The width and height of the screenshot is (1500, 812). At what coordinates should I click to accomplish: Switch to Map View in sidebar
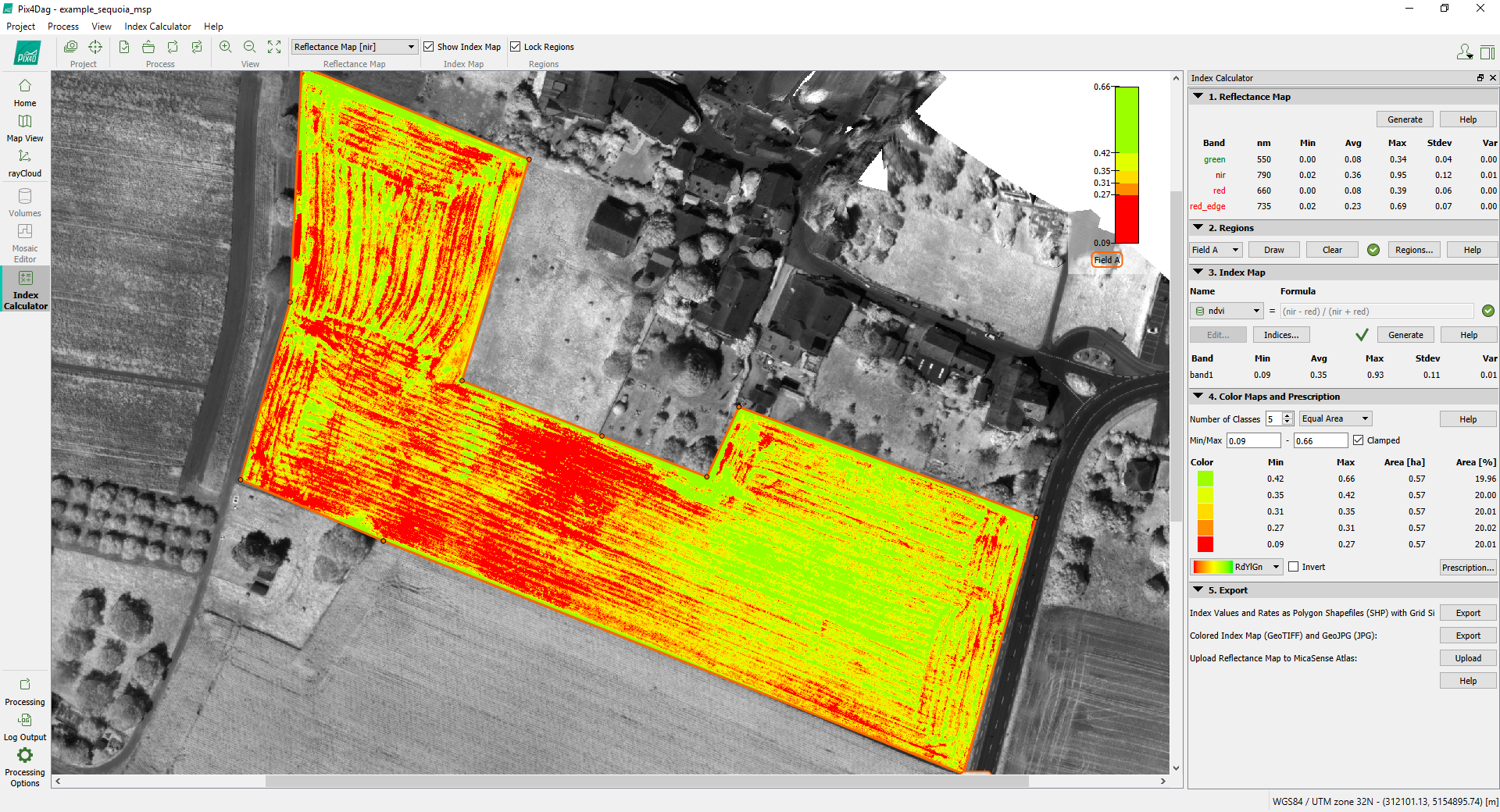point(25,128)
